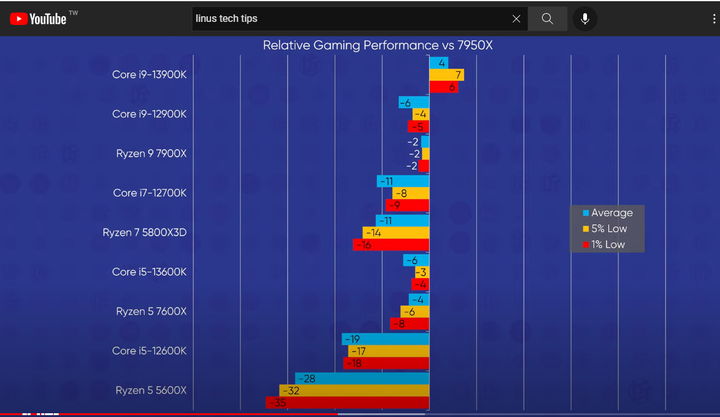Start voice search with the microphone
Viewport: 720px width, 417px height.
(585, 19)
